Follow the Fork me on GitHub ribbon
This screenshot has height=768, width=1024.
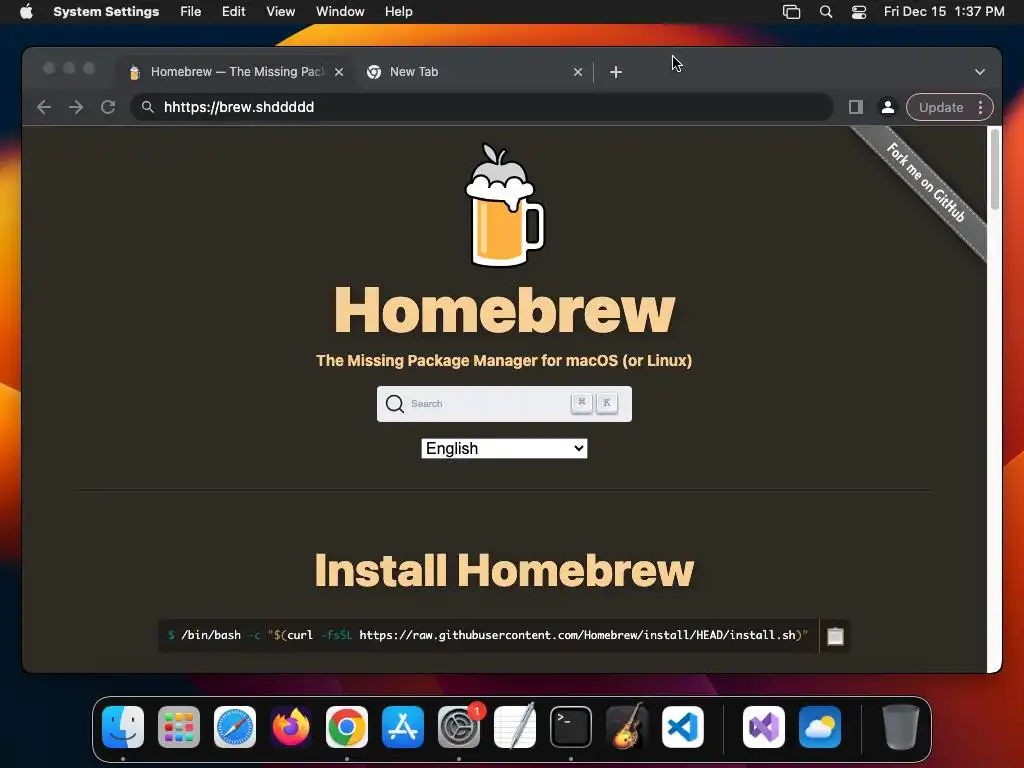pyautogui.click(x=926, y=183)
